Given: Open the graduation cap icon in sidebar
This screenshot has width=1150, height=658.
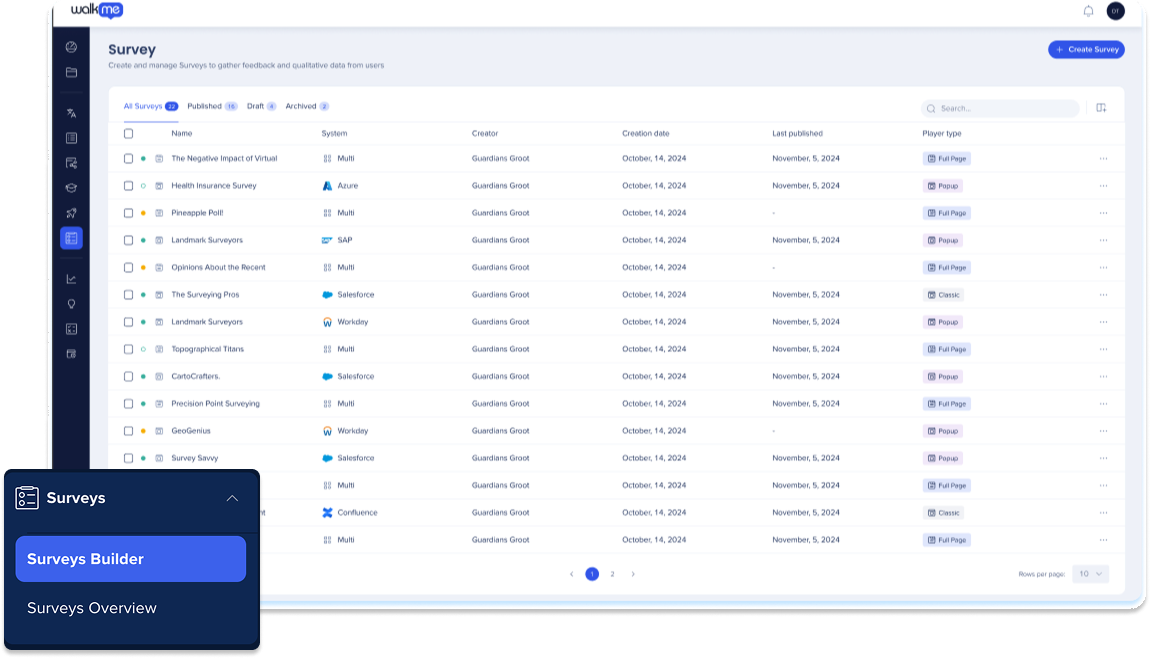Looking at the screenshot, I should (x=71, y=188).
